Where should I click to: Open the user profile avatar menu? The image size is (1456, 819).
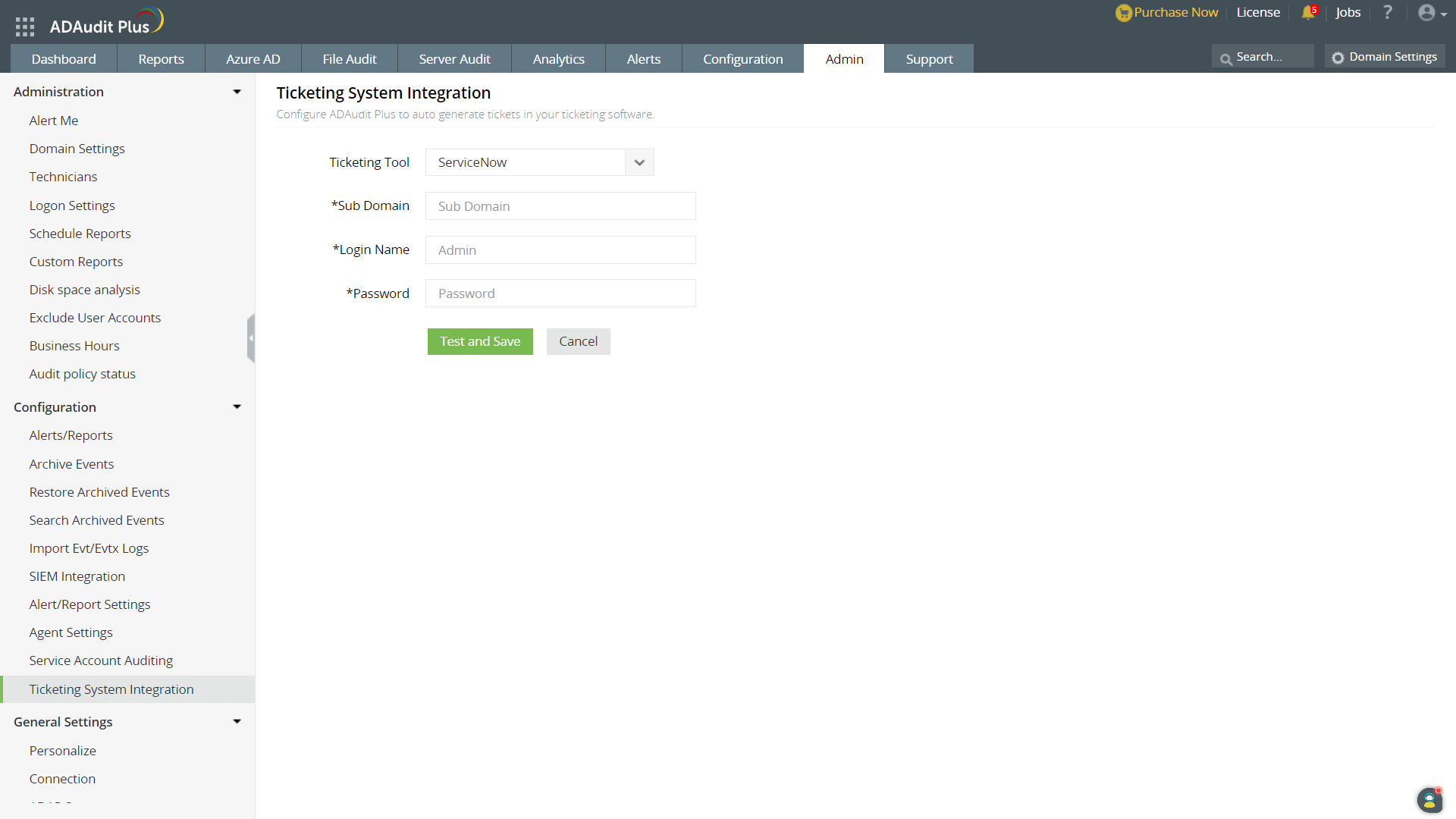tap(1427, 13)
